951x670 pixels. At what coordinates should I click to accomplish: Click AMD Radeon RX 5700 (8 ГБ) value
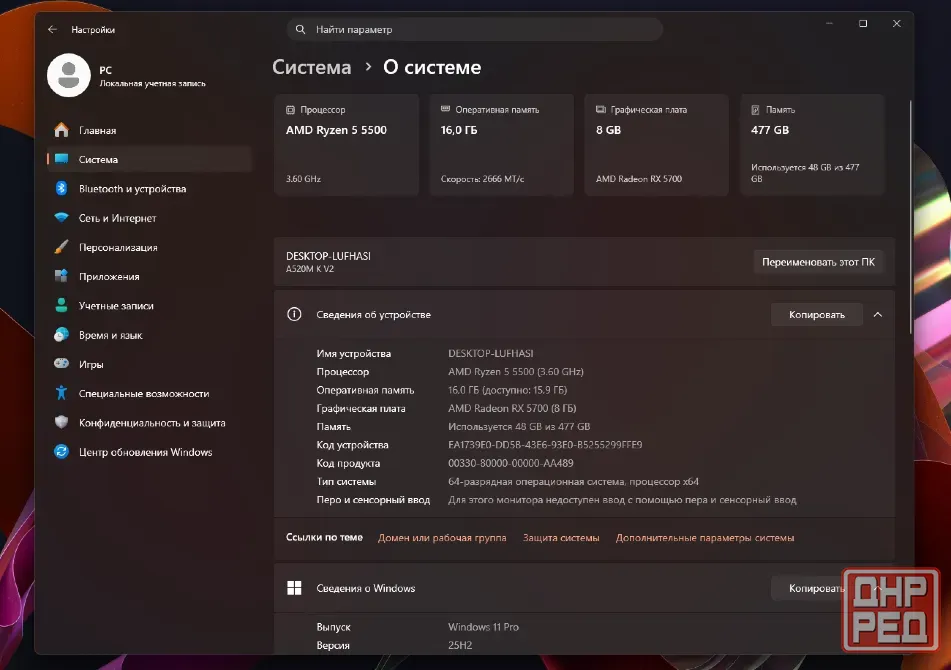(x=512, y=408)
